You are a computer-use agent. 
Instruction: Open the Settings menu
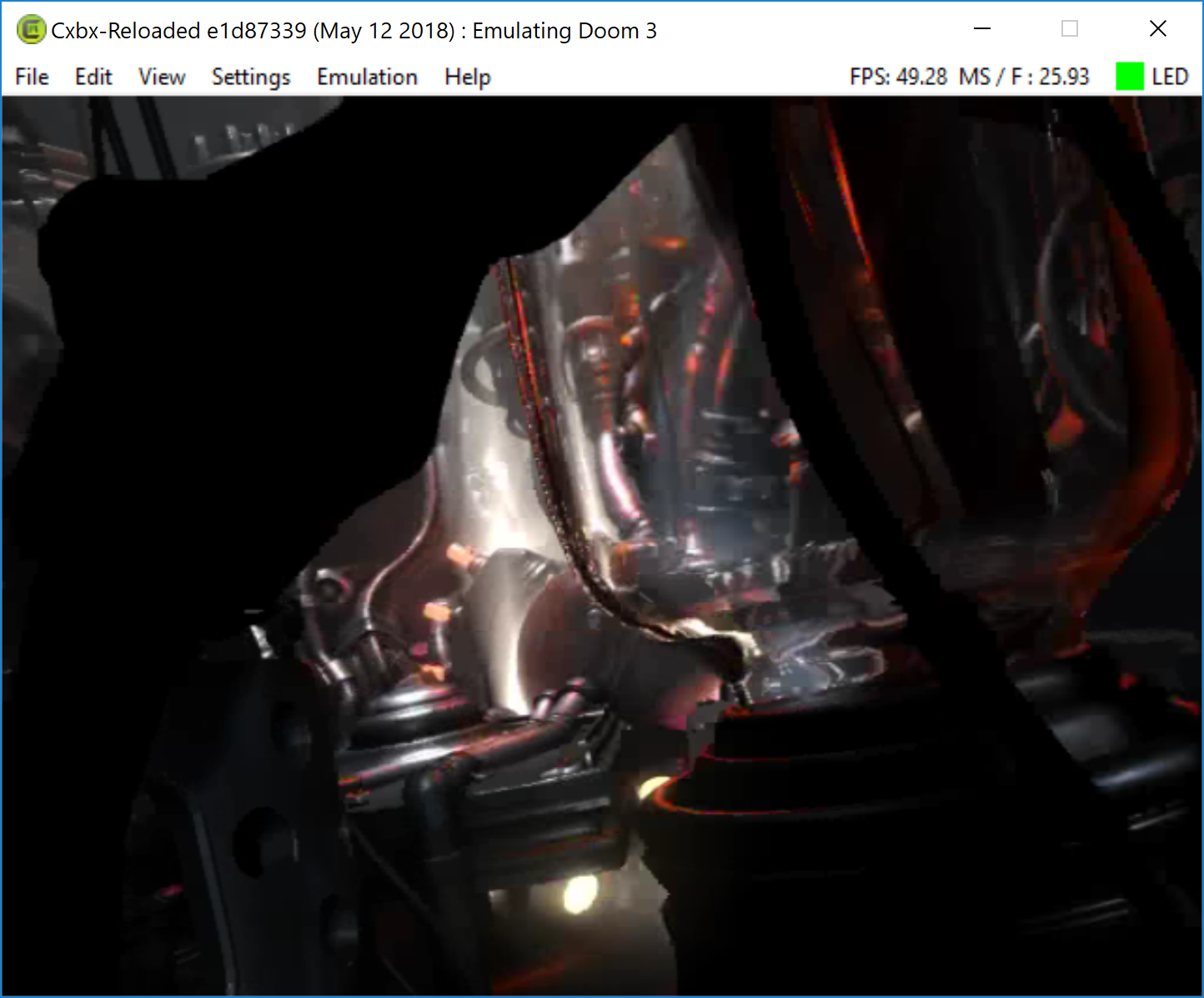251,77
